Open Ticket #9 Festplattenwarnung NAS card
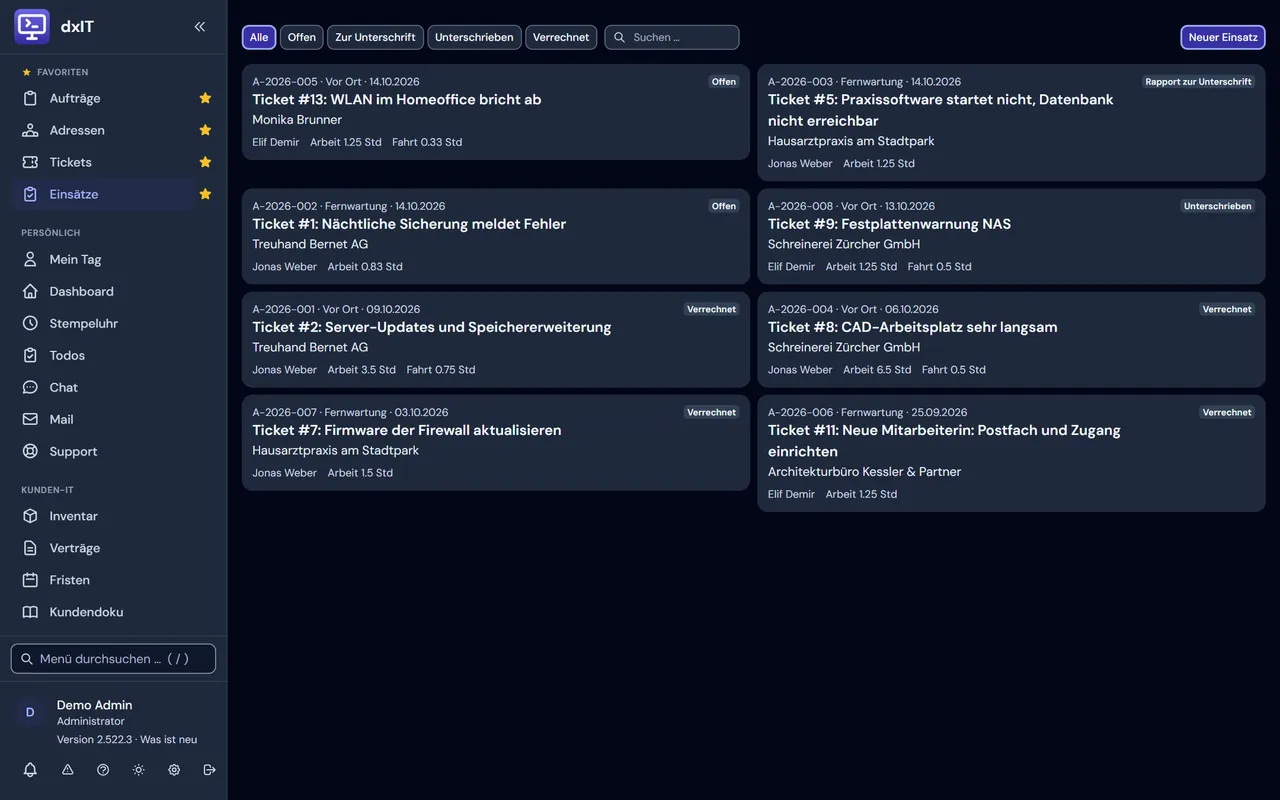The image size is (1280, 800). pos(1011,236)
